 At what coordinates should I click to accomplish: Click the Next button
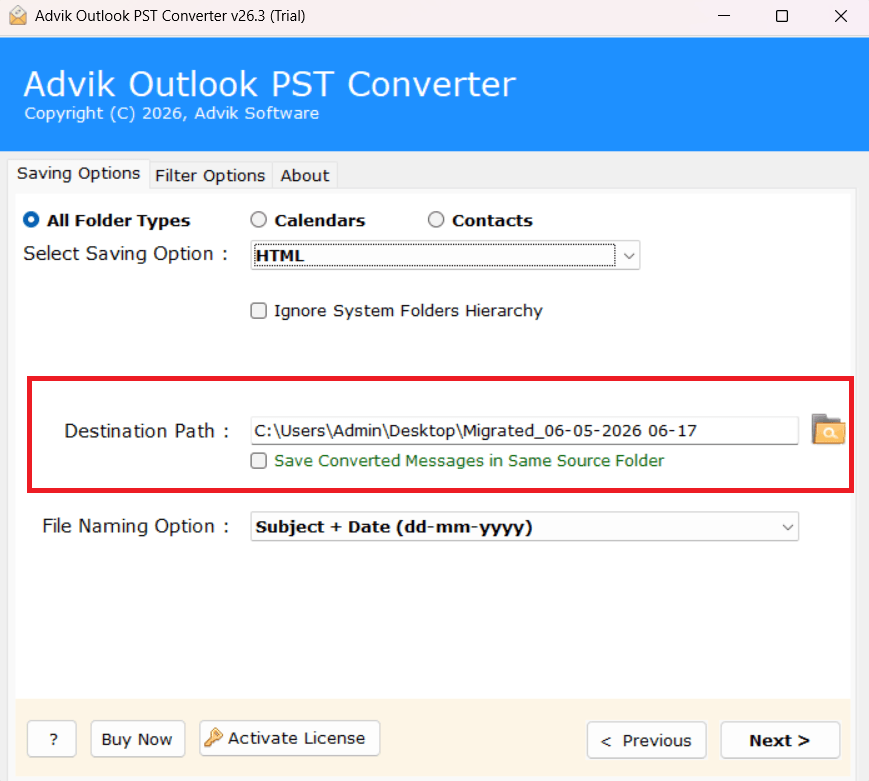780,740
